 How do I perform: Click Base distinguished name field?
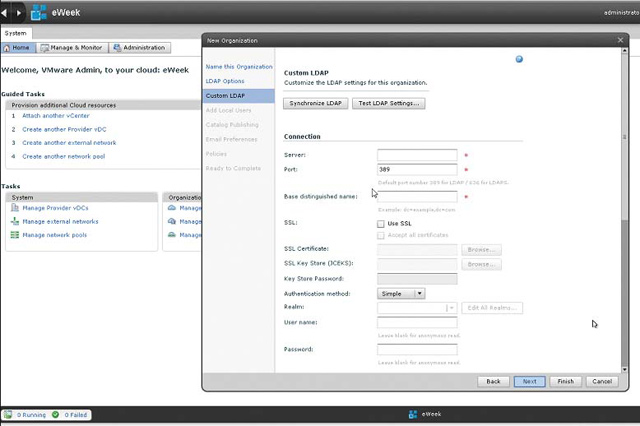coord(417,197)
